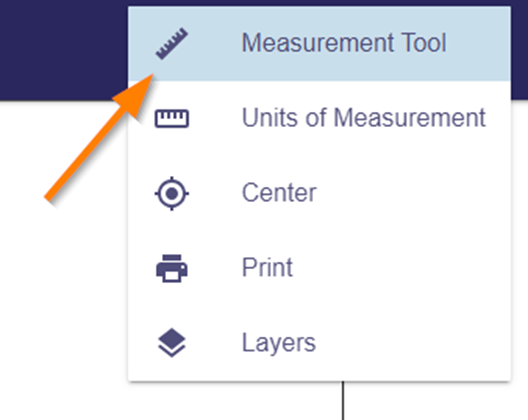This screenshot has height=420, width=528.
Task: Select the Measurement Tool menu entry
Action: click(319, 43)
